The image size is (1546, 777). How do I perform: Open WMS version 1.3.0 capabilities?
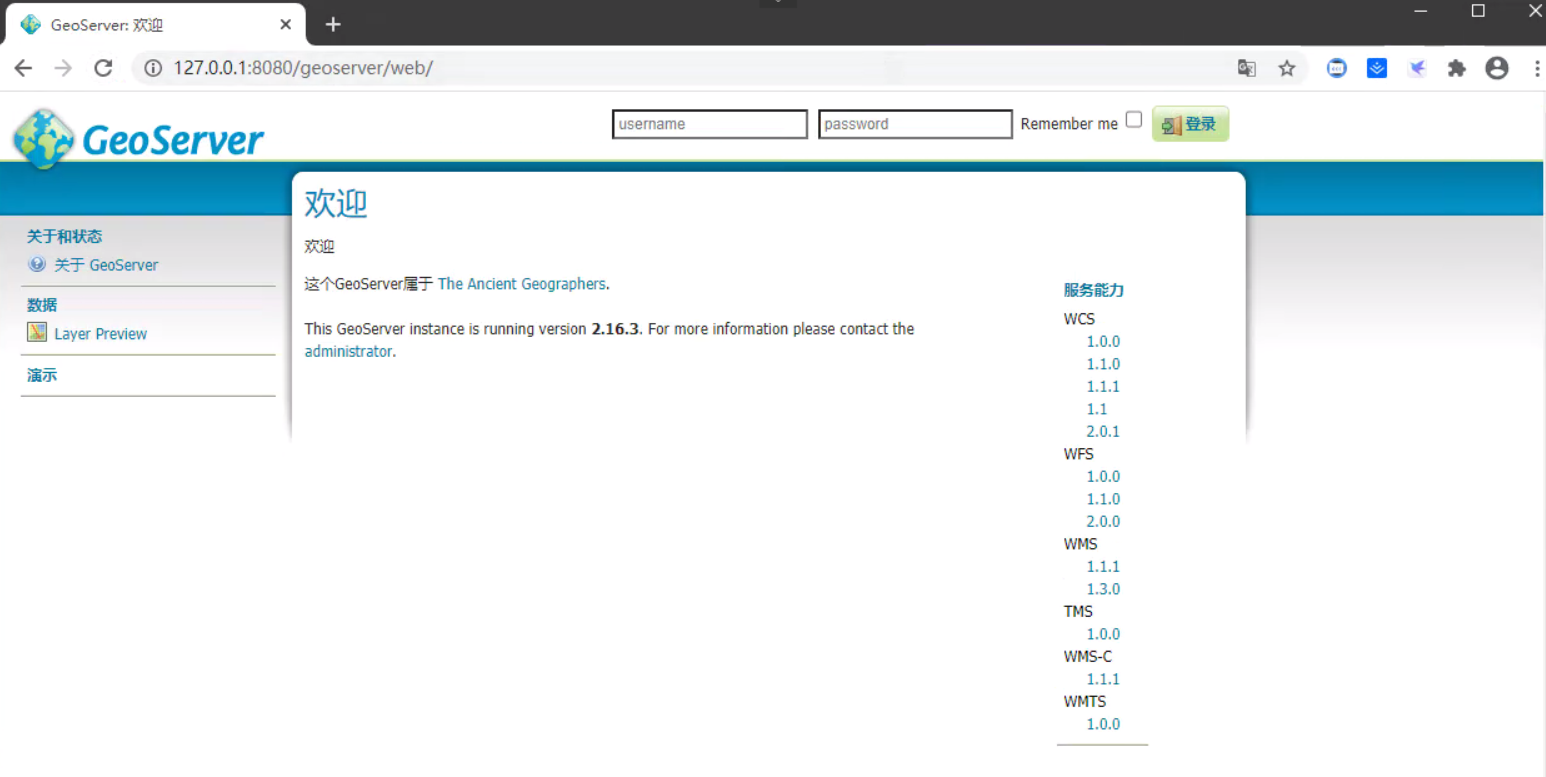(1103, 588)
